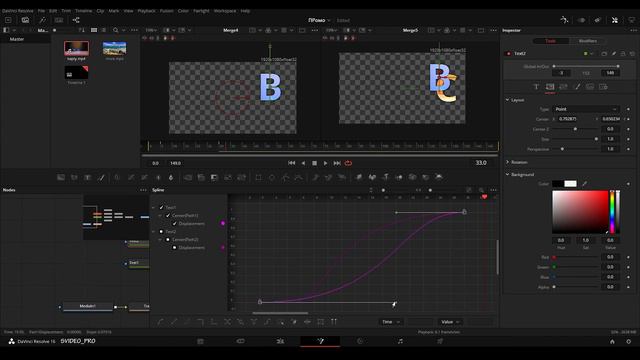Add a Rectangle mask from the Fusion toolbar
This screenshot has height=360, width=640.
pos(258,177)
